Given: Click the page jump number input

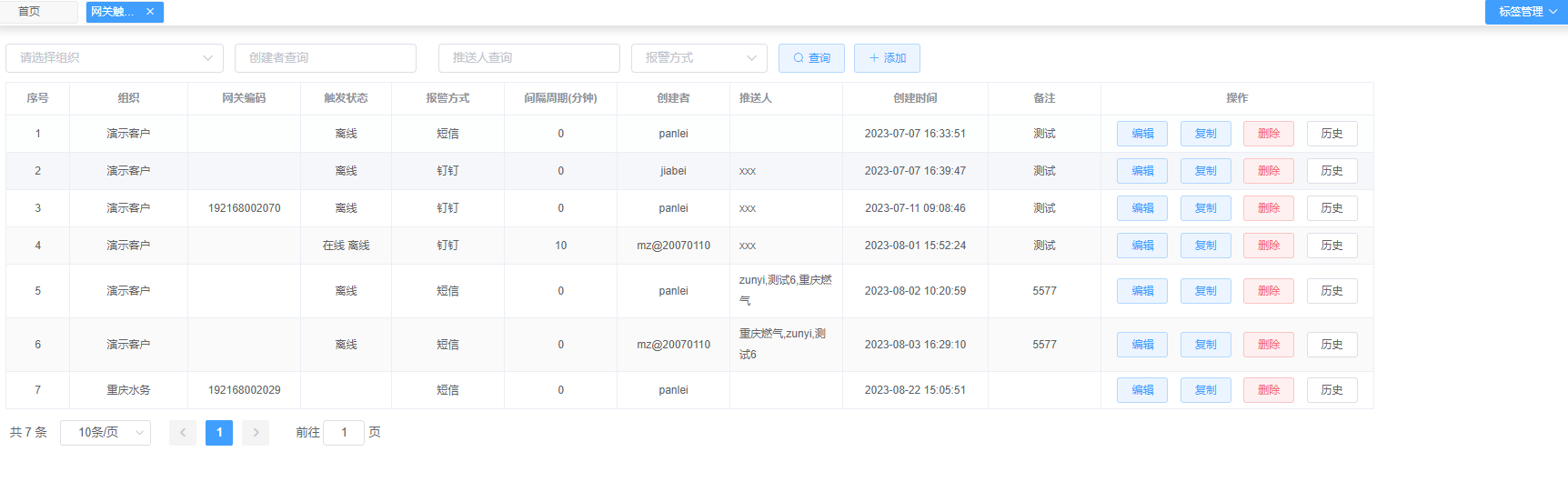Looking at the screenshot, I should coord(344,433).
